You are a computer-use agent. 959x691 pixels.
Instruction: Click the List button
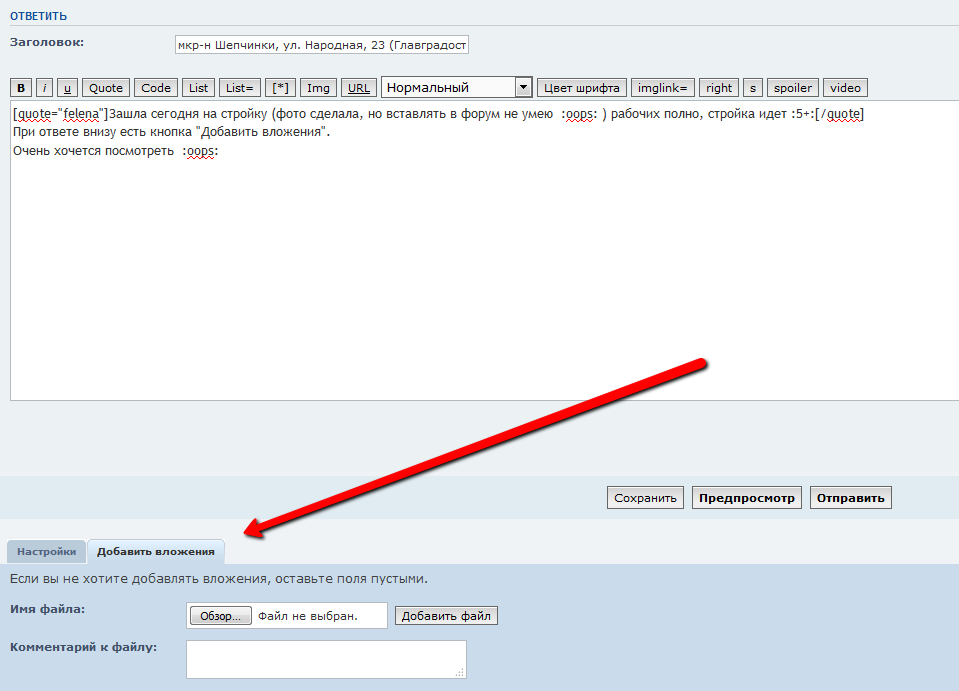point(199,88)
